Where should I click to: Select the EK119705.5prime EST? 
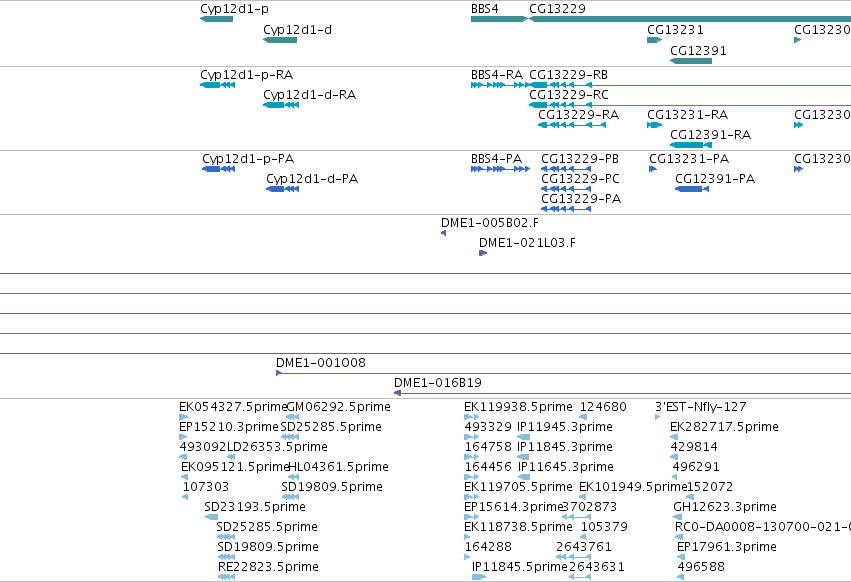point(472,497)
